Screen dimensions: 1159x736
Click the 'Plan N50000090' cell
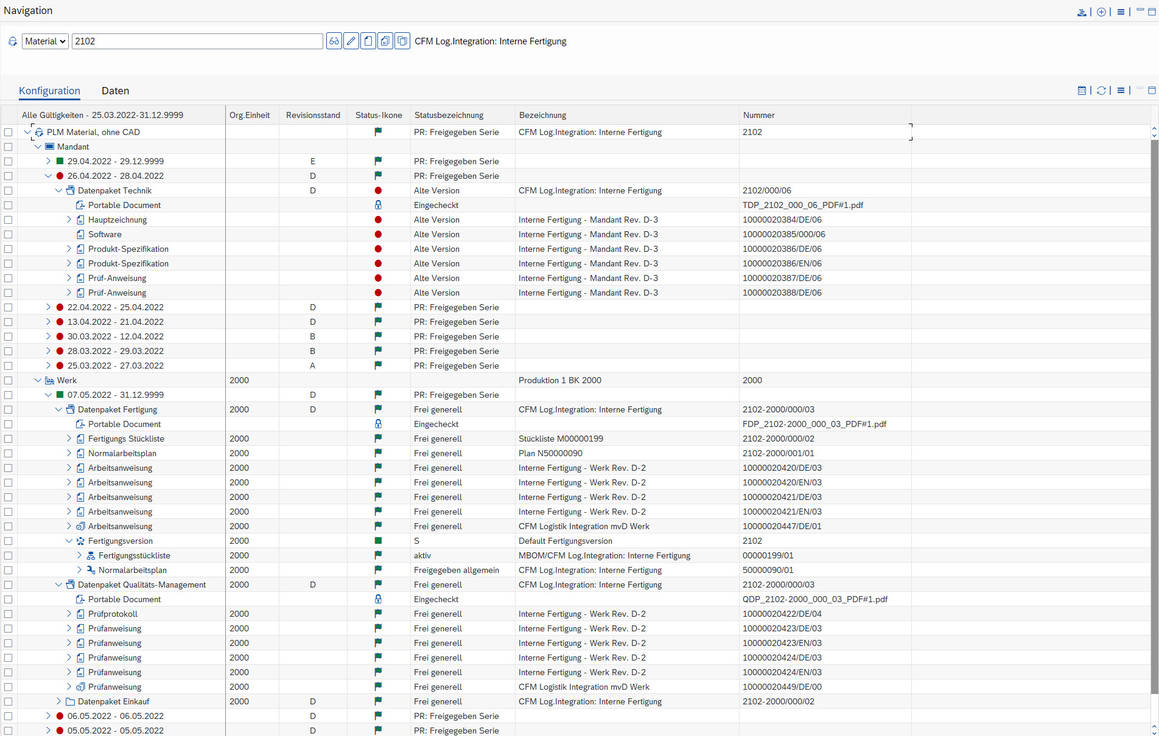tap(551, 453)
